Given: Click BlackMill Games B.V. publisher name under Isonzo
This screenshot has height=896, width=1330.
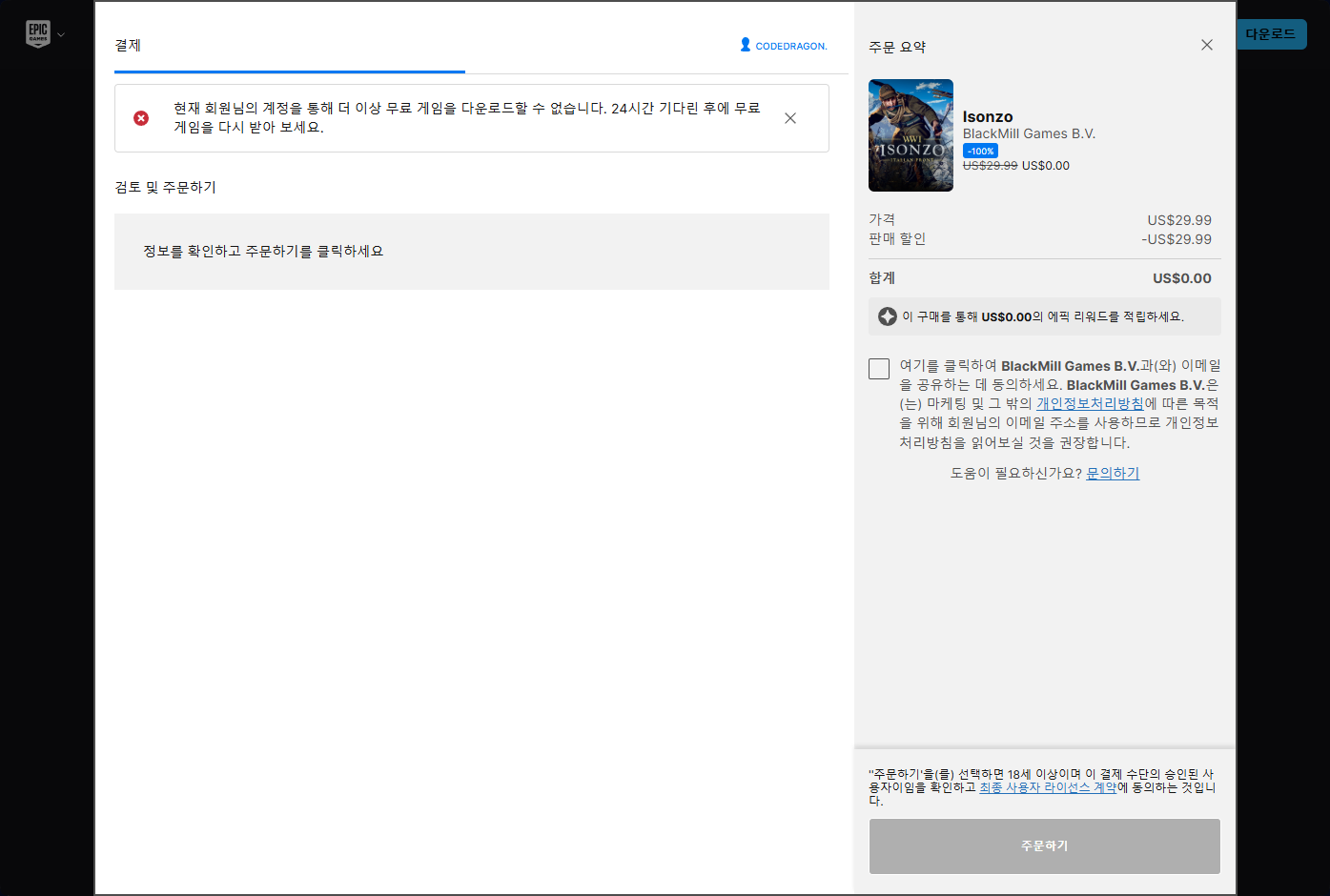Looking at the screenshot, I should coord(1029,133).
